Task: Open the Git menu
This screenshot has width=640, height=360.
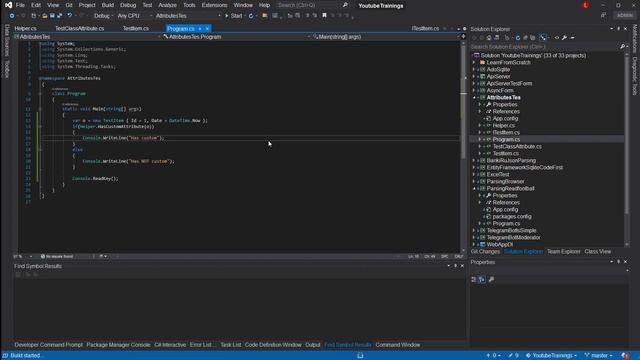Action: pos(69,5)
